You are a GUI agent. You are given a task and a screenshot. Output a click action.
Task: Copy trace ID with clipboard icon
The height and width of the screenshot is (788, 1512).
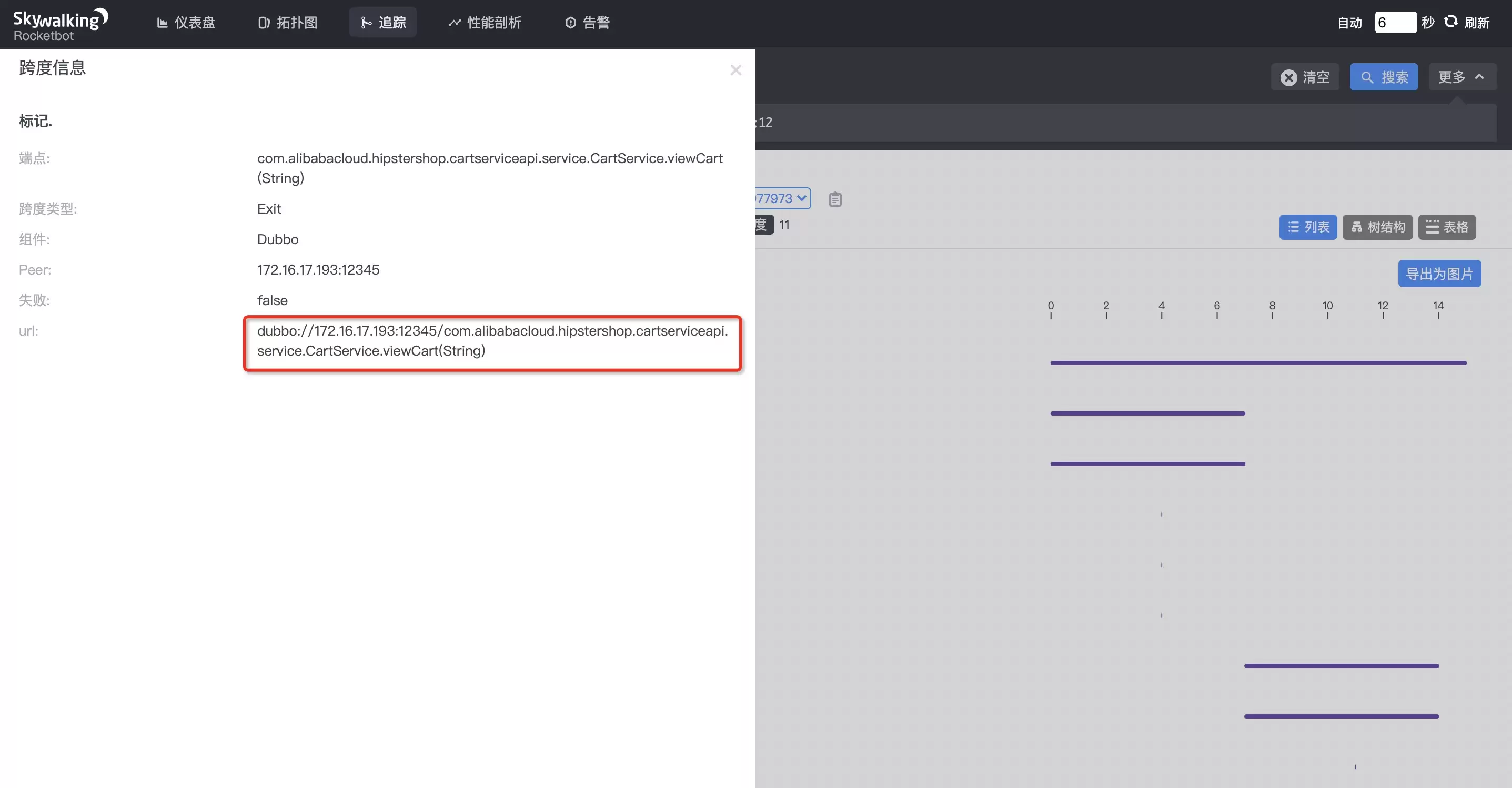coord(835,199)
